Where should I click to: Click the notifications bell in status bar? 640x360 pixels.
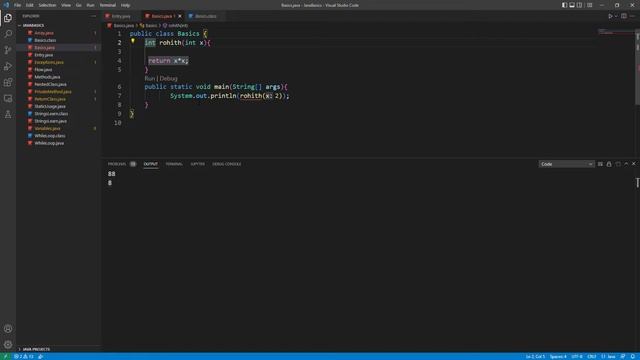(x=633, y=356)
